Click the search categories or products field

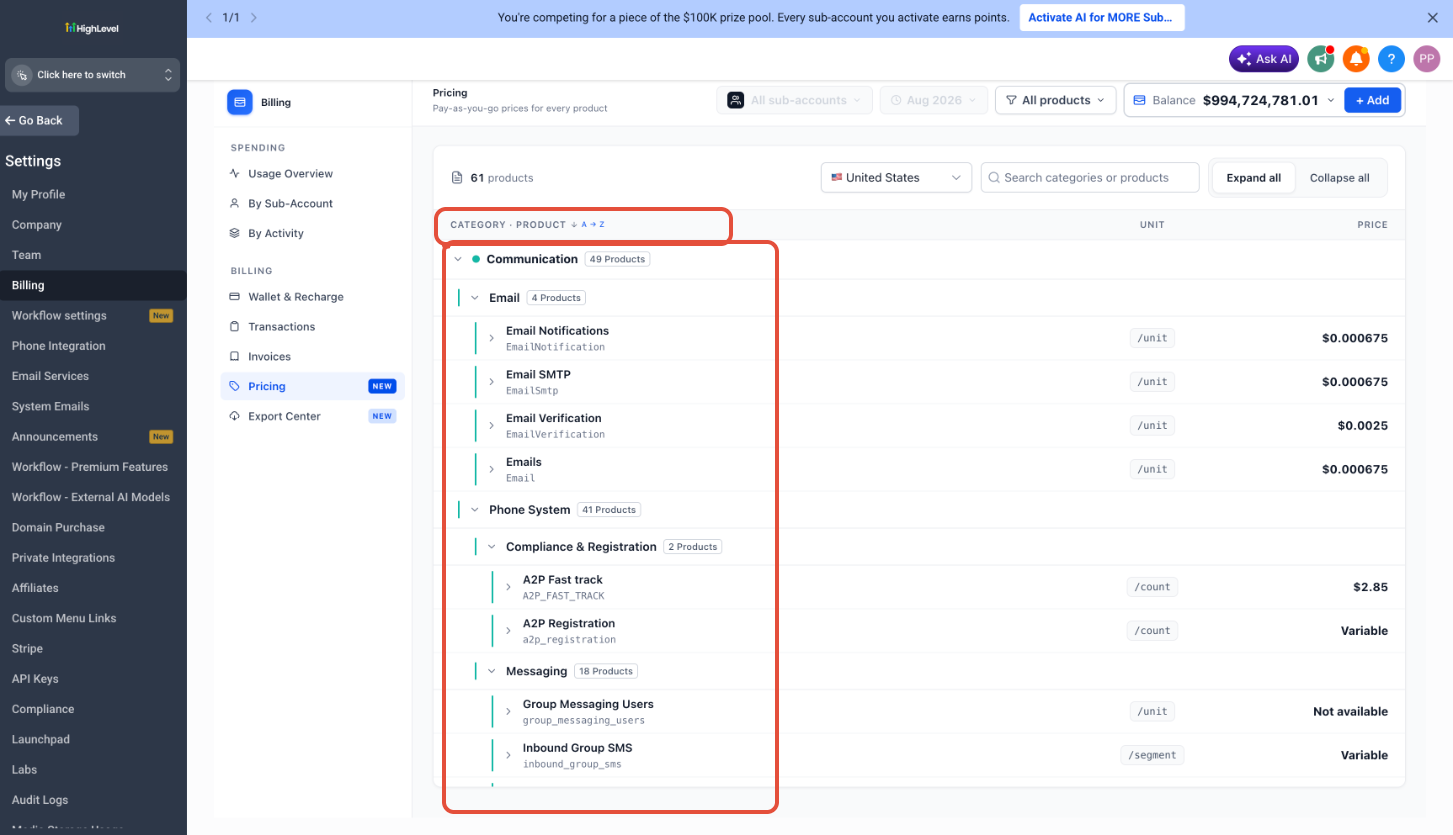pos(1090,178)
